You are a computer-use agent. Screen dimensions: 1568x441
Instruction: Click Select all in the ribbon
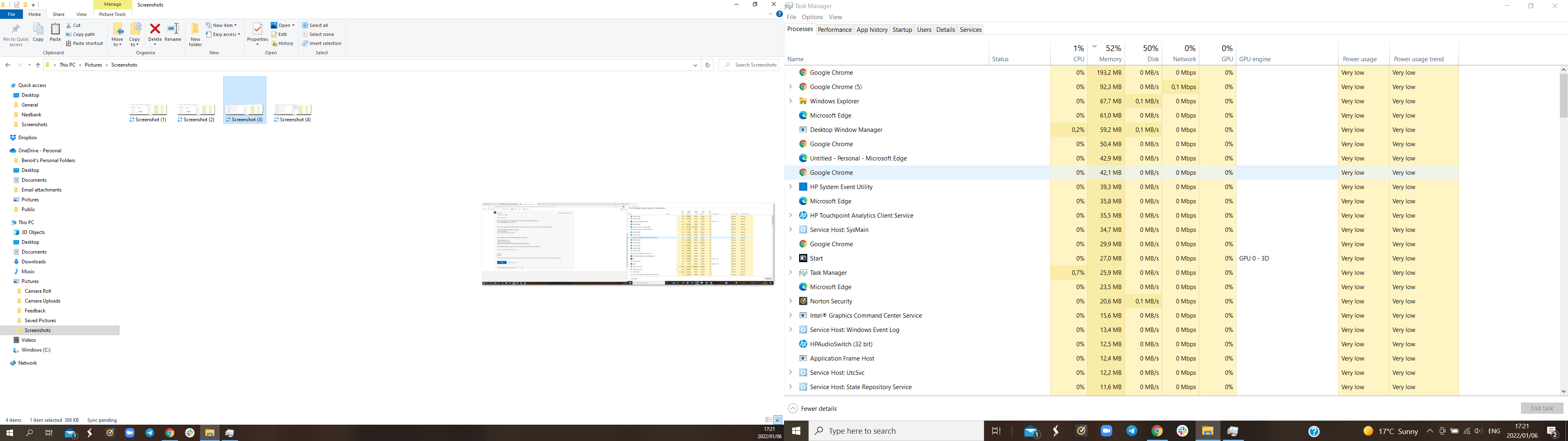click(x=315, y=26)
